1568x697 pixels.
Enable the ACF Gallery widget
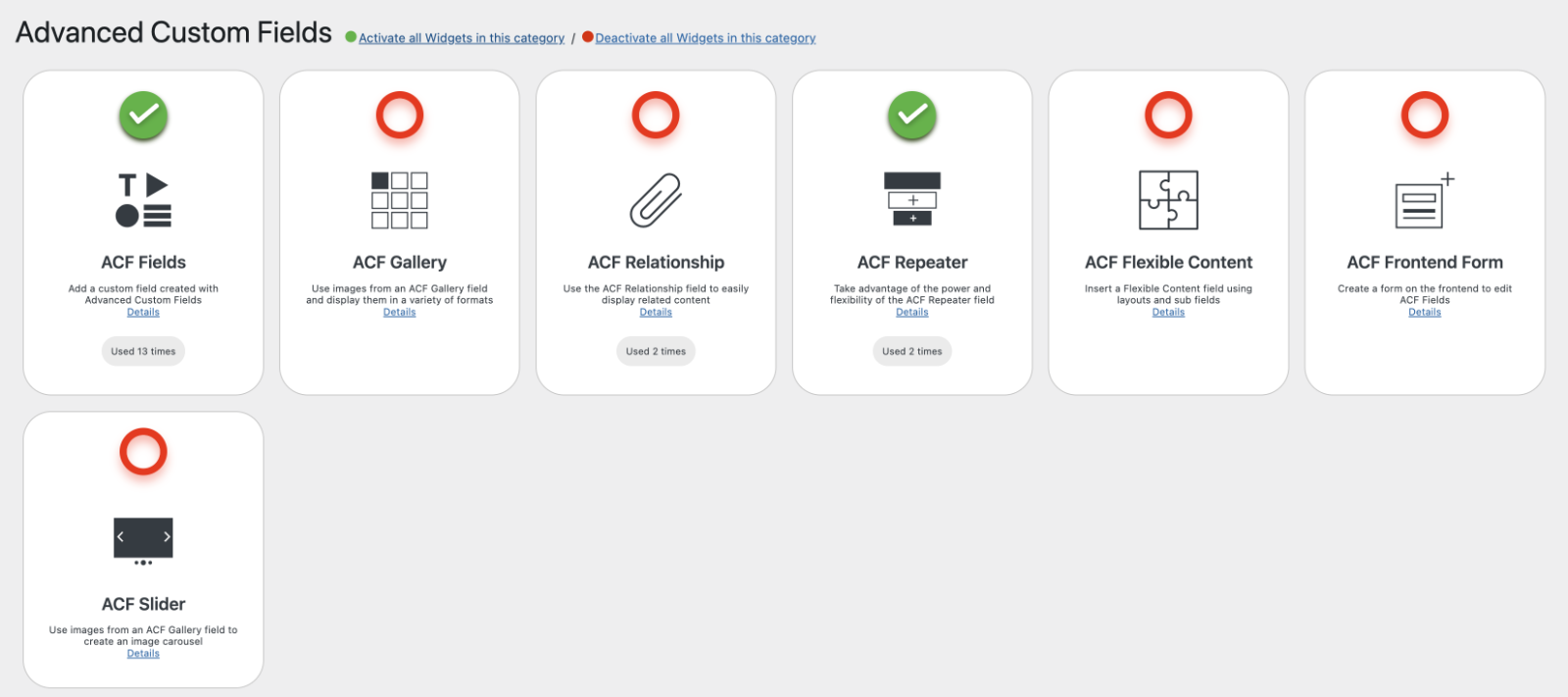(x=400, y=116)
